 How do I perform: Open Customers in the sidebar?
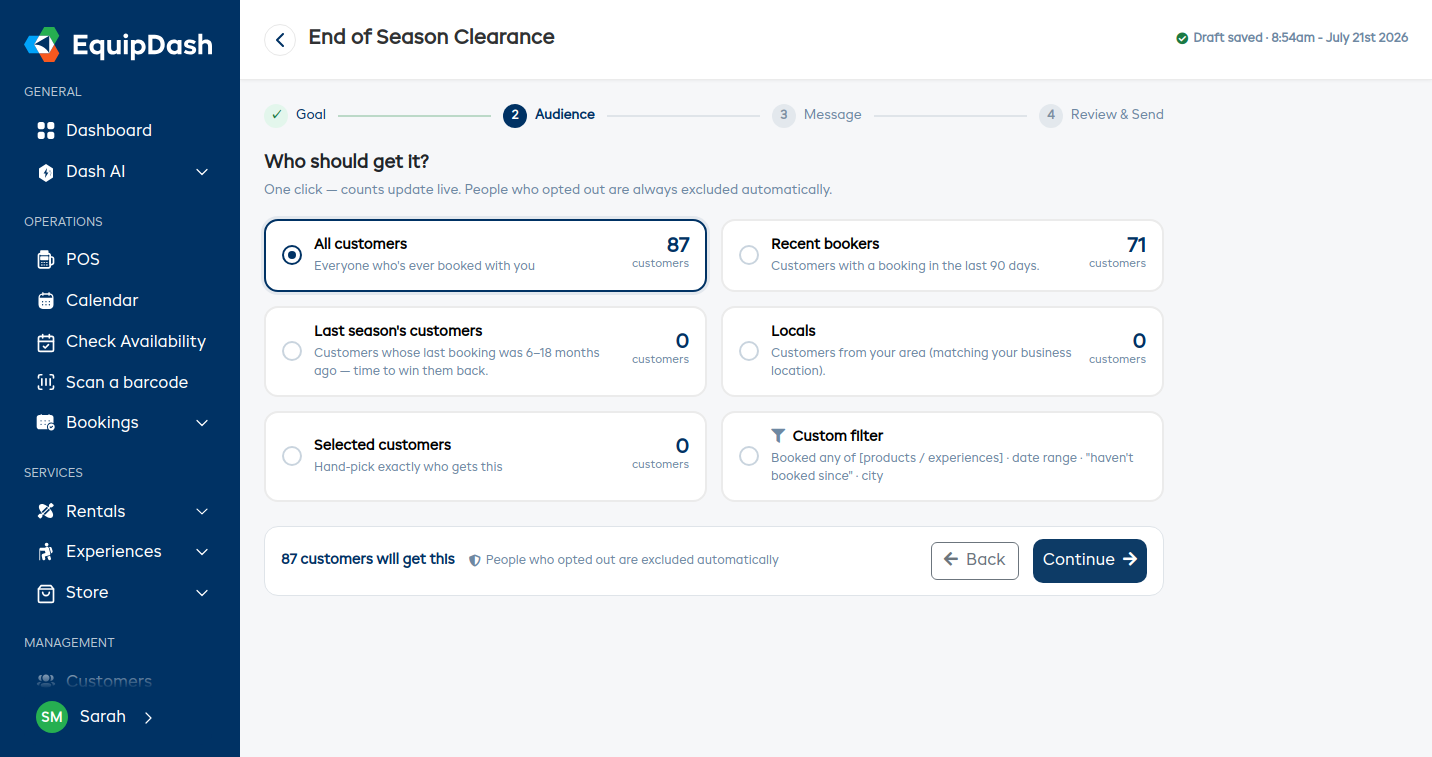pyautogui.click(x=109, y=681)
